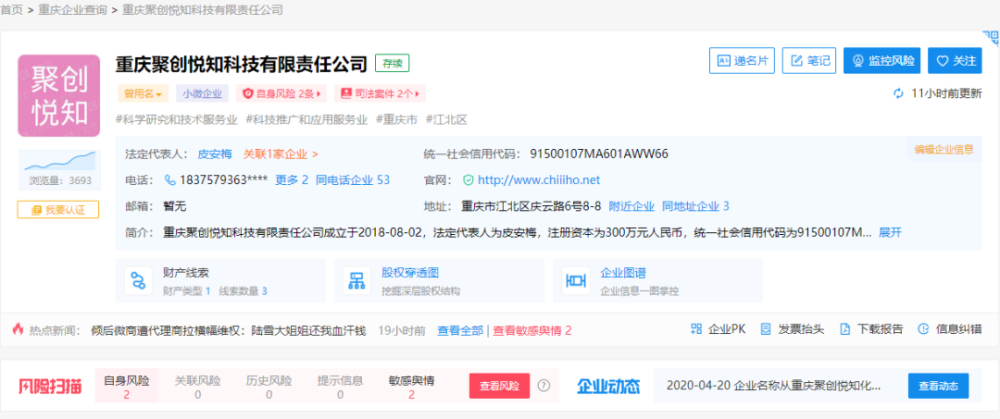Open the 企业图谱 link
The image size is (1000, 419).
(x=623, y=273)
